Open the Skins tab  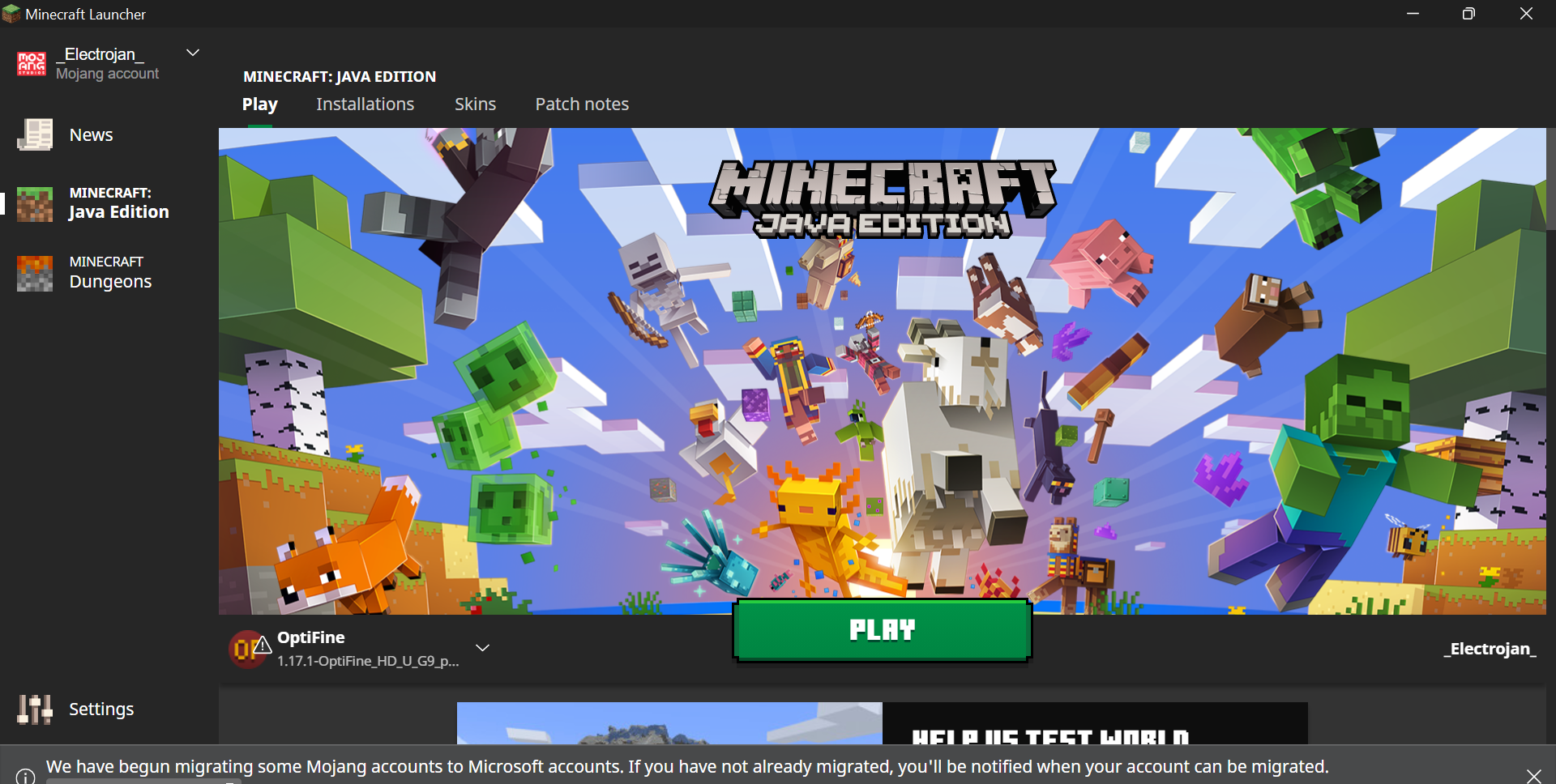475,104
